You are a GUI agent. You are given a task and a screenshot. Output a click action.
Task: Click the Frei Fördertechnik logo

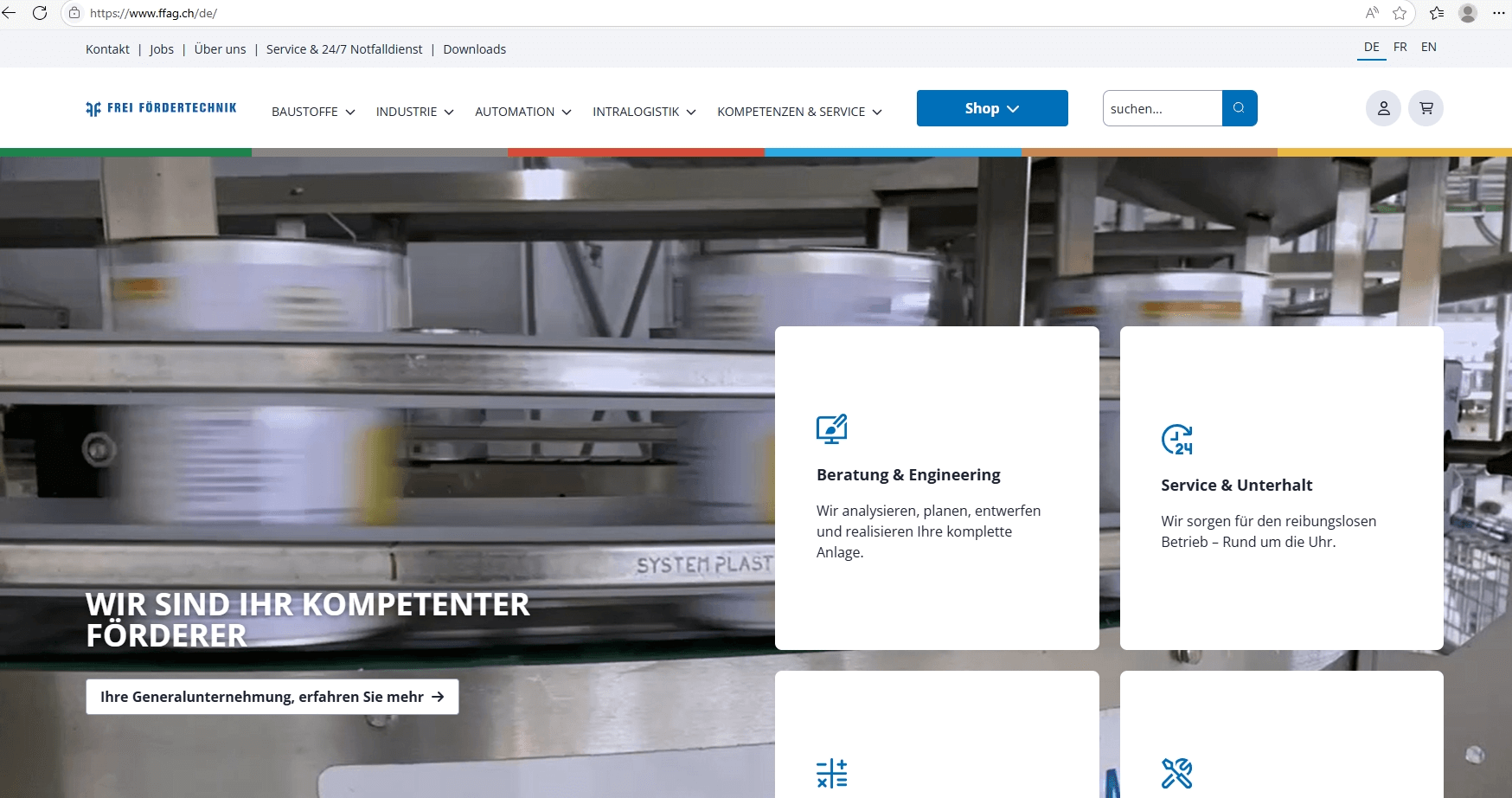(x=161, y=108)
